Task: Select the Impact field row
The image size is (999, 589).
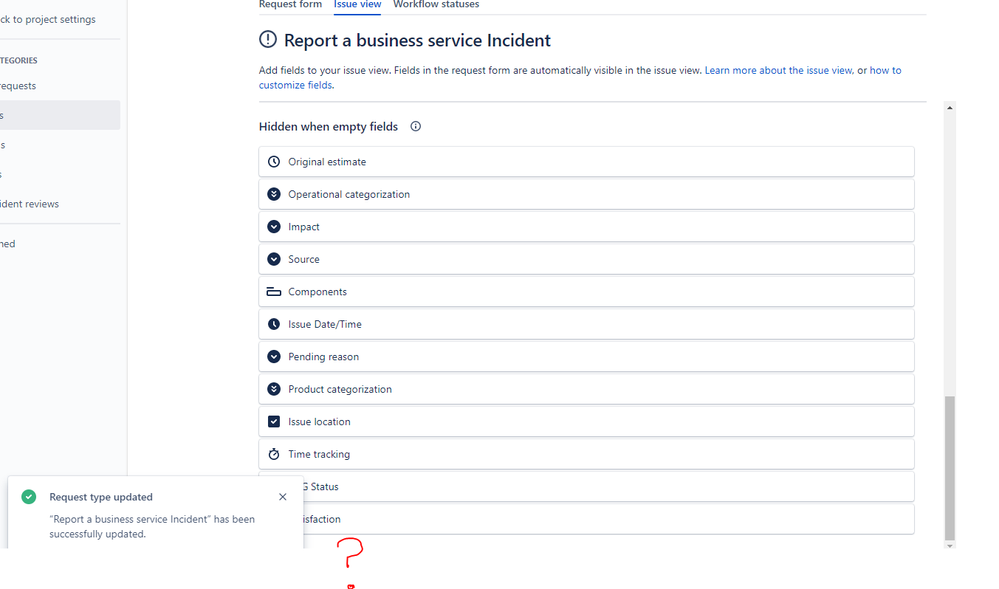Action: coord(586,227)
